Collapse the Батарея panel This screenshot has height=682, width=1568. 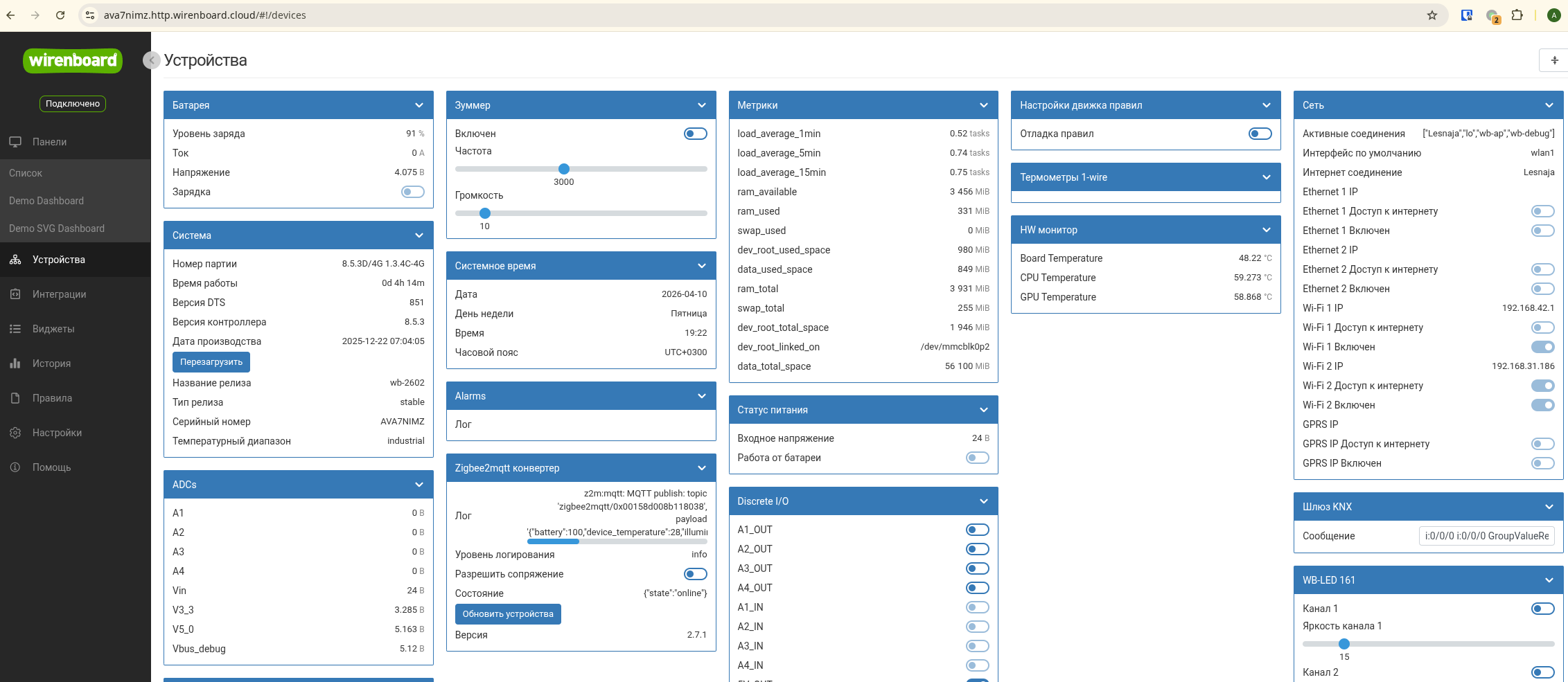pyautogui.click(x=419, y=105)
